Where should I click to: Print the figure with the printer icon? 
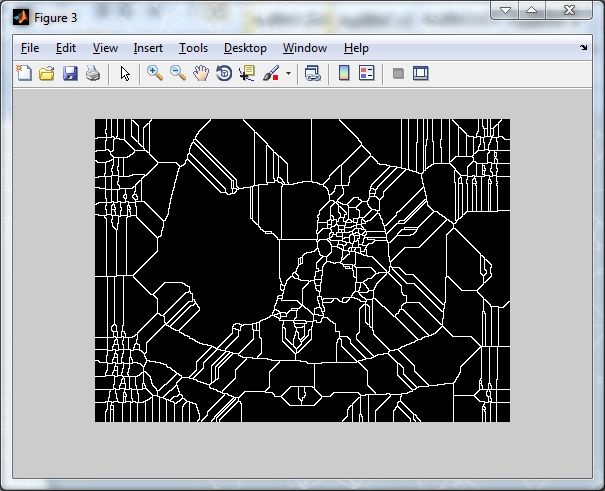(x=93, y=73)
